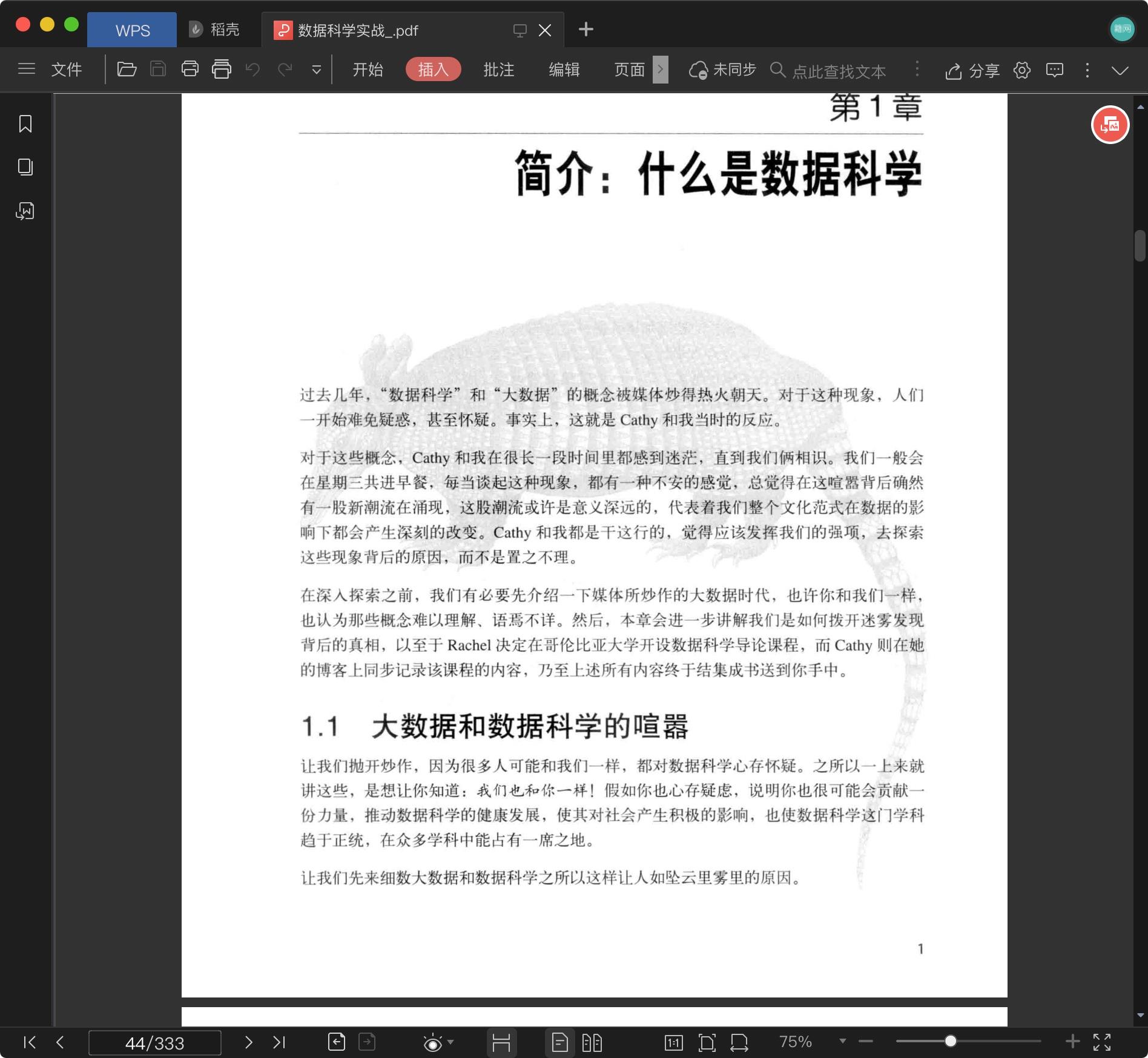Switch to the 页面 ribbon tab
The height and width of the screenshot is (1058, 1148).
pos(630,70)
